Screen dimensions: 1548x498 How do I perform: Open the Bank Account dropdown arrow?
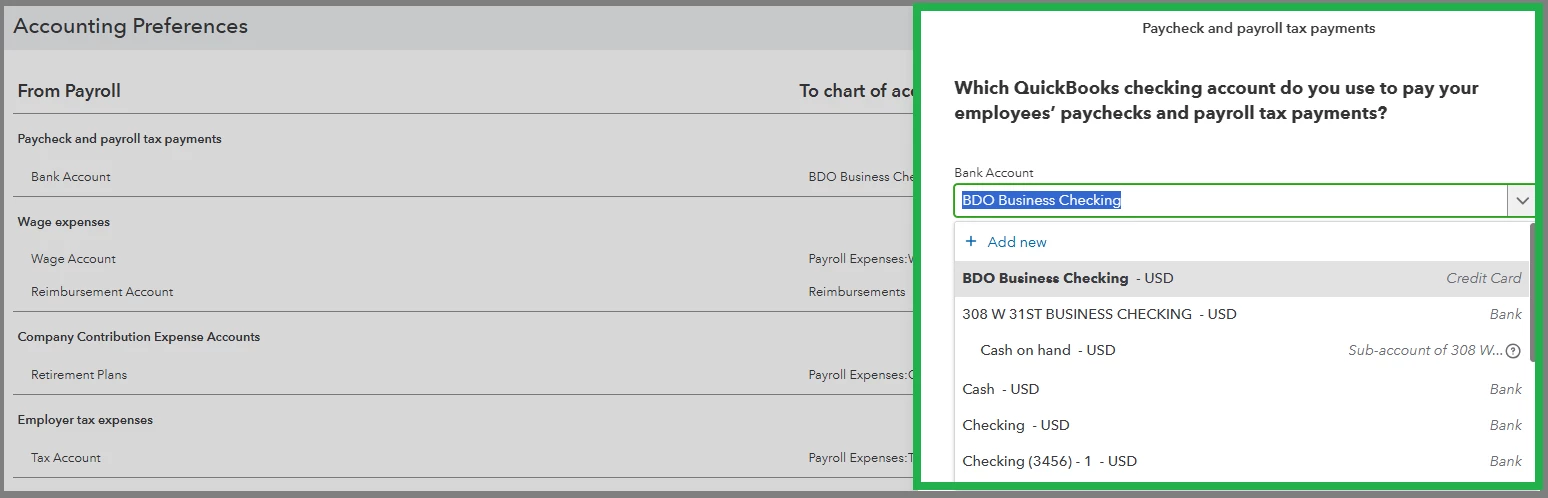1522,200
